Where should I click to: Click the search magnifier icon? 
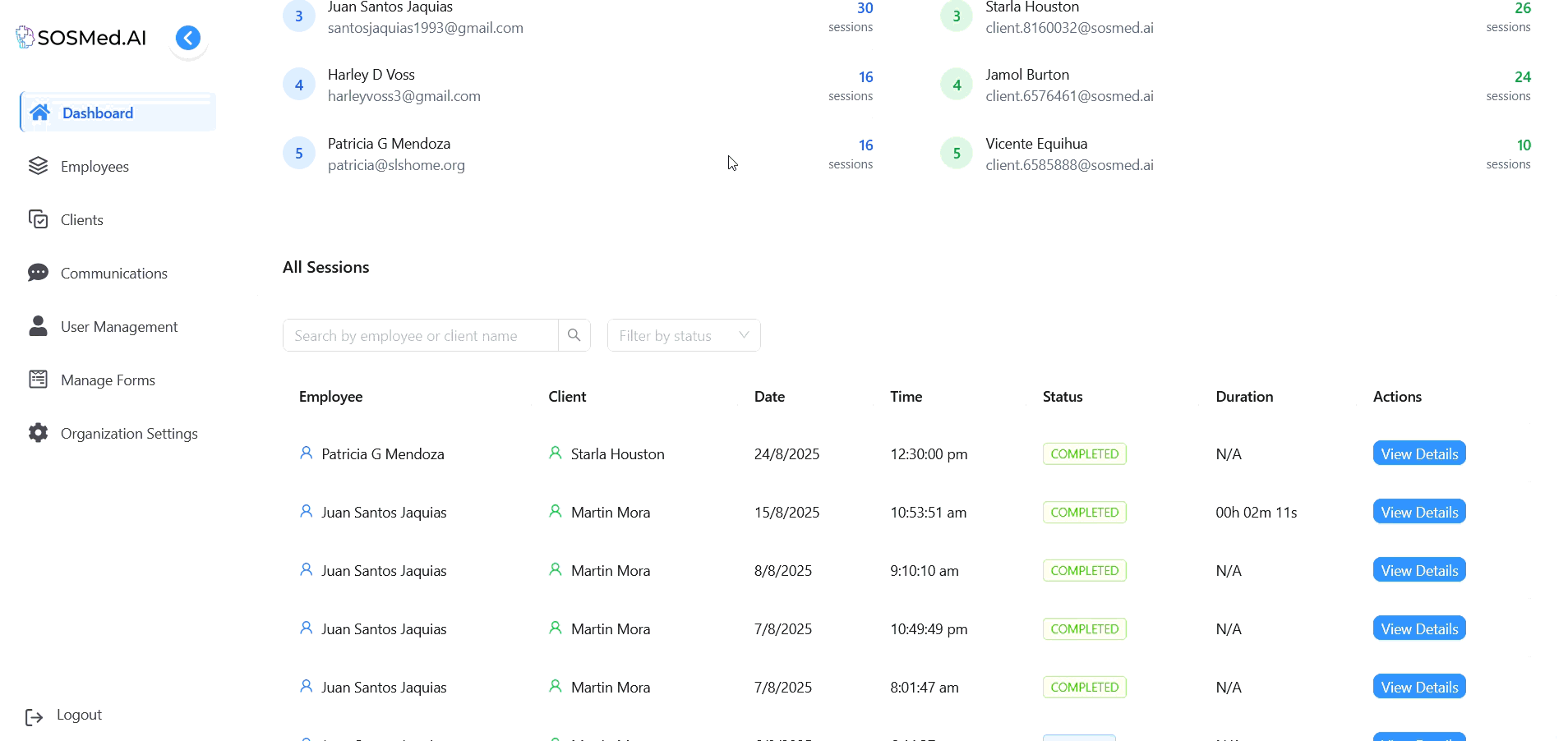[x=574, y=335]
